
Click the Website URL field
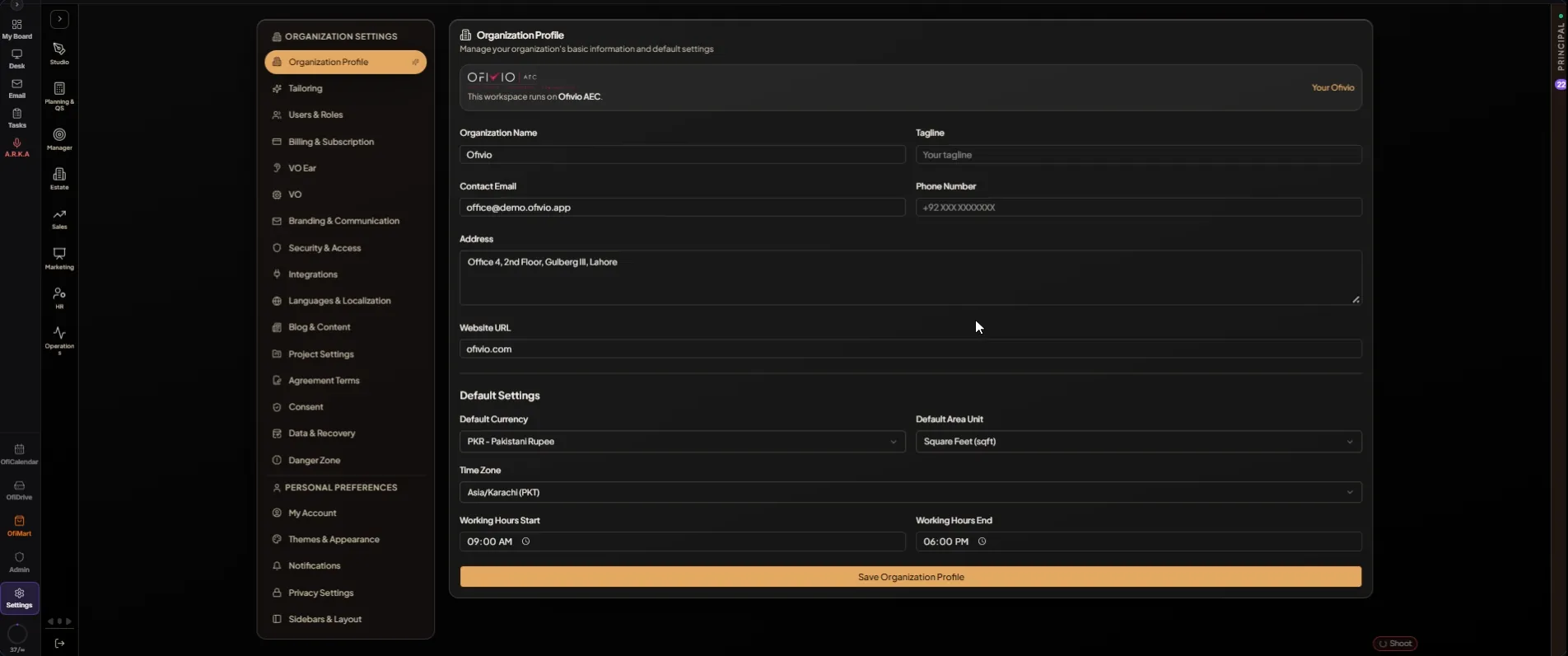point(910,349)
